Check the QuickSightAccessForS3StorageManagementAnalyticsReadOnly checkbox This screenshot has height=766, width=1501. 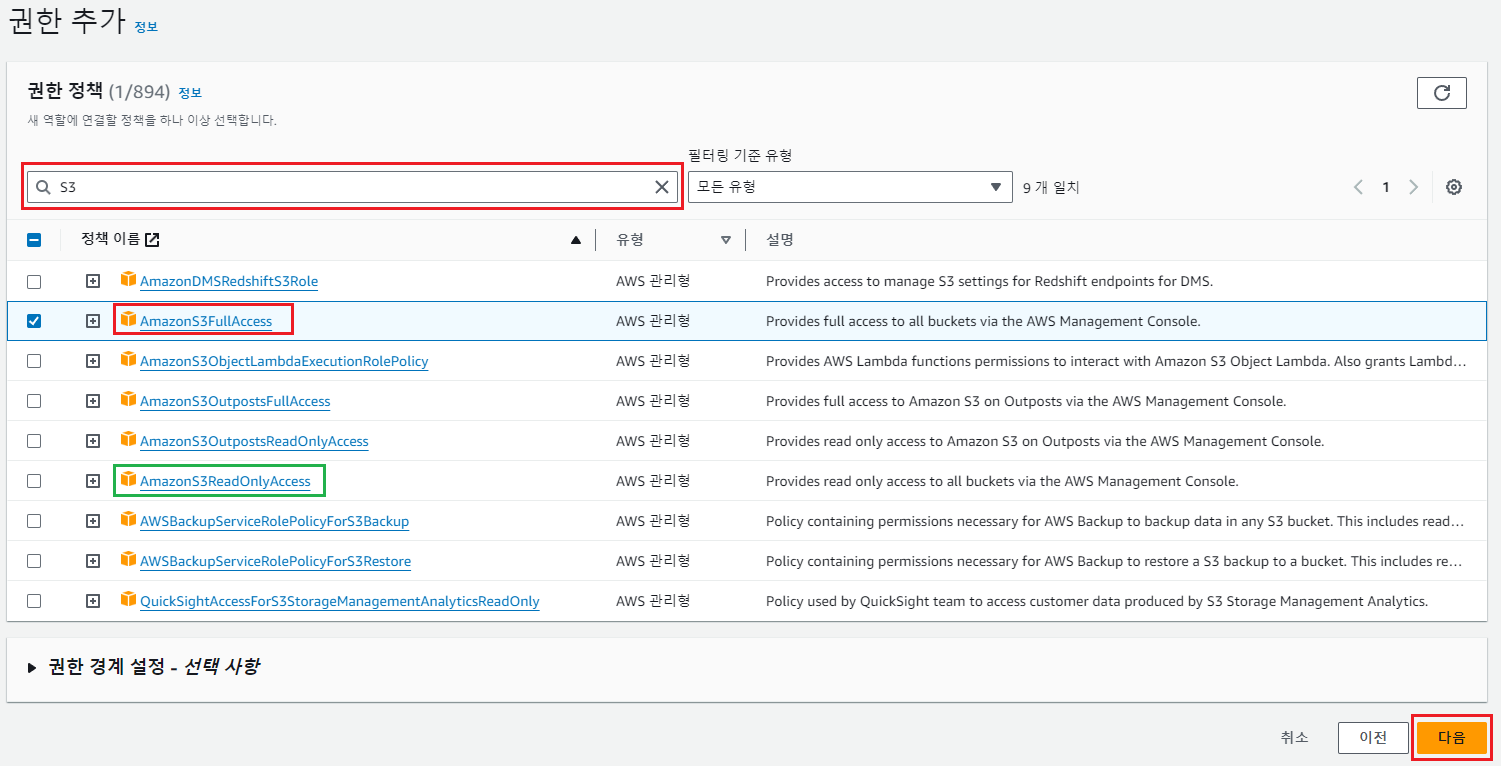coord(34,601)
